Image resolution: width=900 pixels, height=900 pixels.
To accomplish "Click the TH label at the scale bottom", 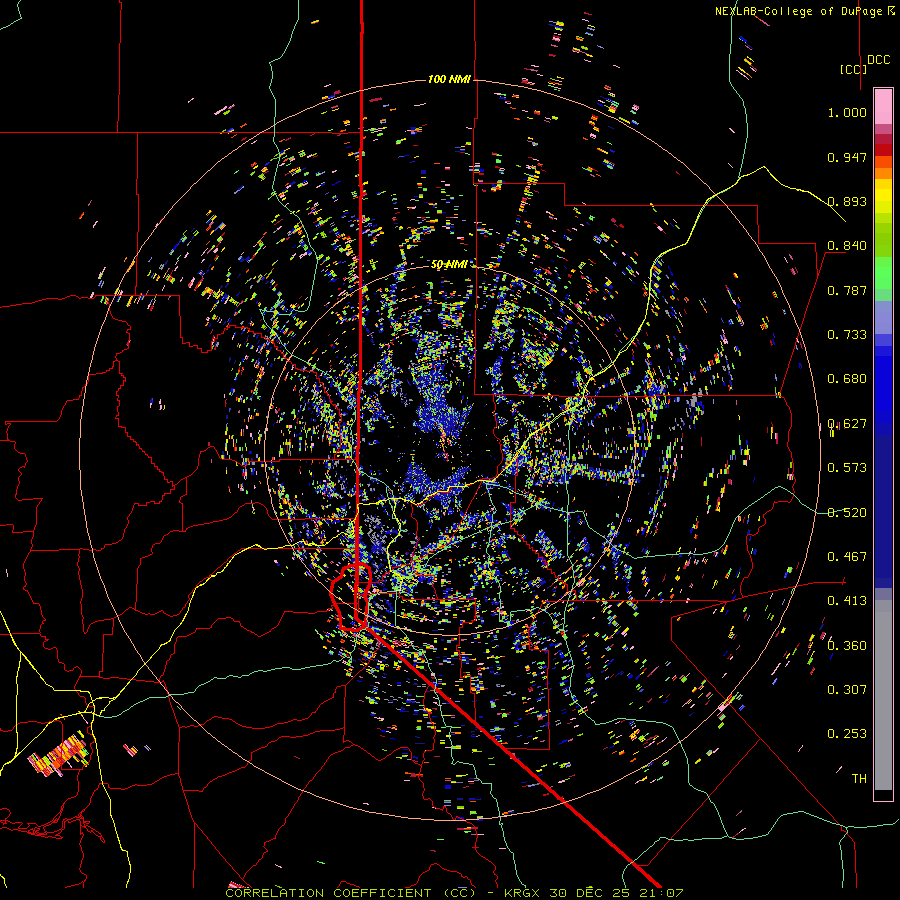I will point(859,778).
